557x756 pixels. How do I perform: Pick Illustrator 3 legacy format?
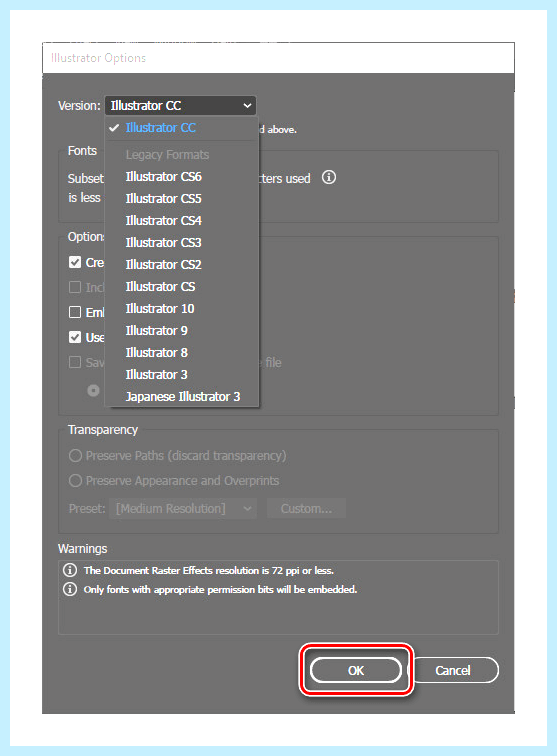pos(182,375)
